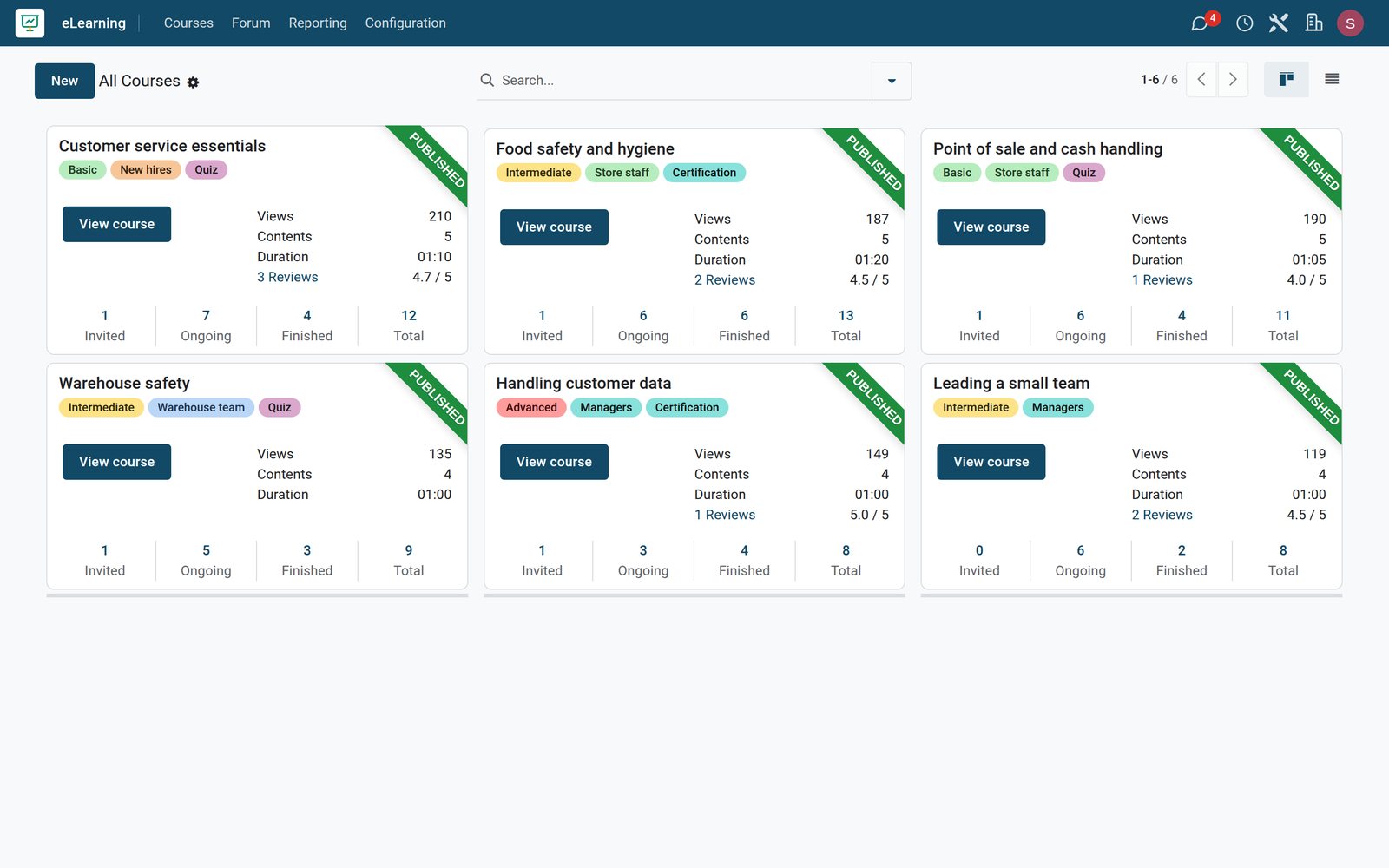Screen dimensions: 1389x868
Task: Open Warehouse safety Total attendees count
Action: (409, 561)
